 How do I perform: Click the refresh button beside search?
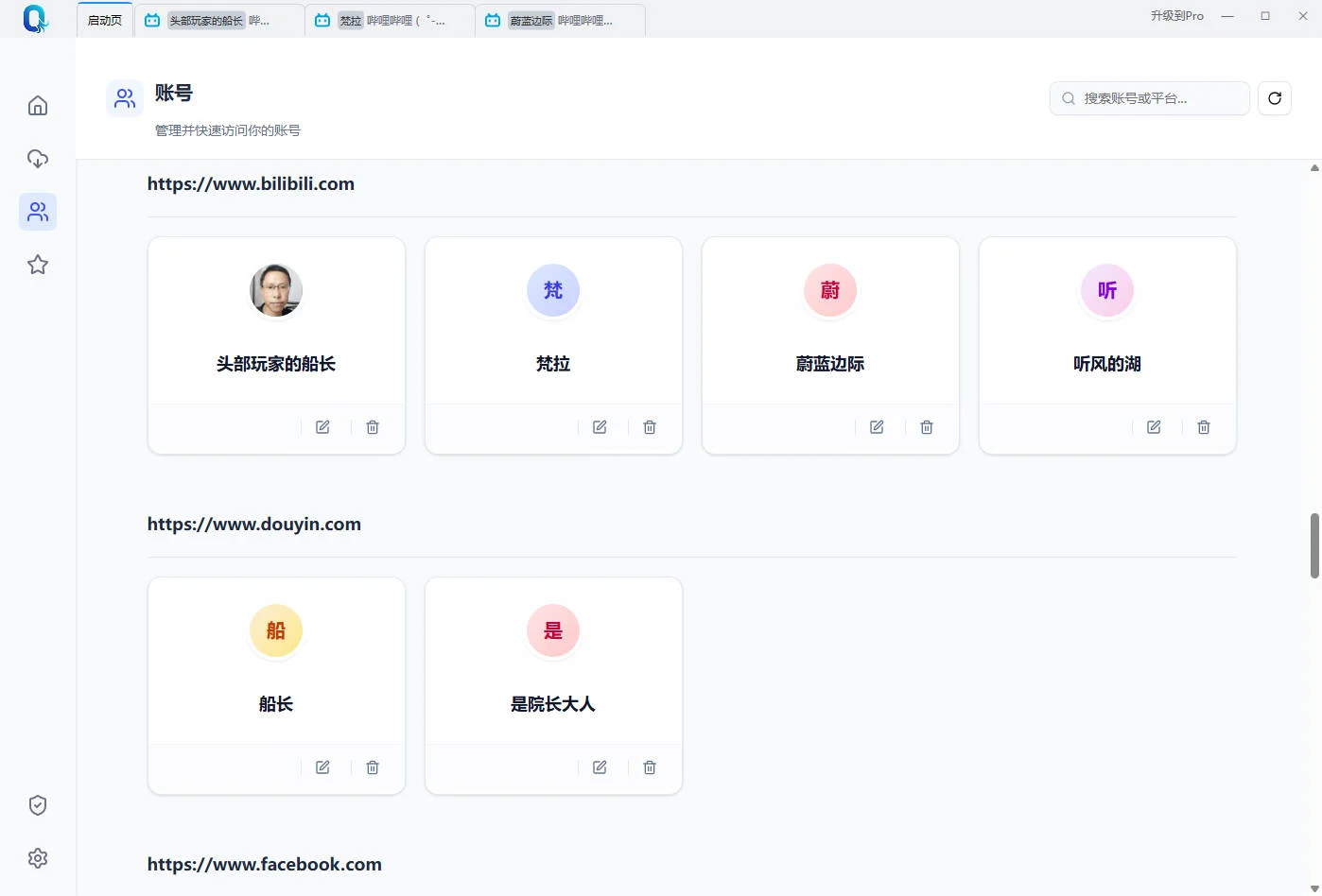click(1274, 98)
